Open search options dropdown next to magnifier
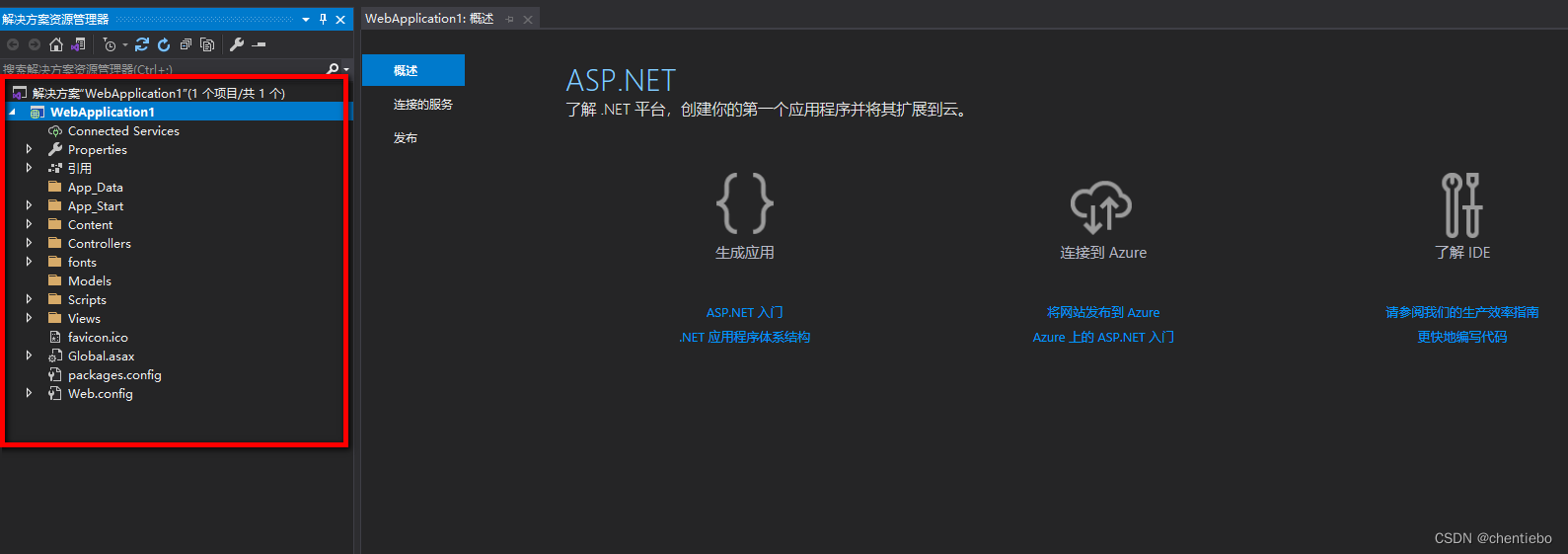 346,70
